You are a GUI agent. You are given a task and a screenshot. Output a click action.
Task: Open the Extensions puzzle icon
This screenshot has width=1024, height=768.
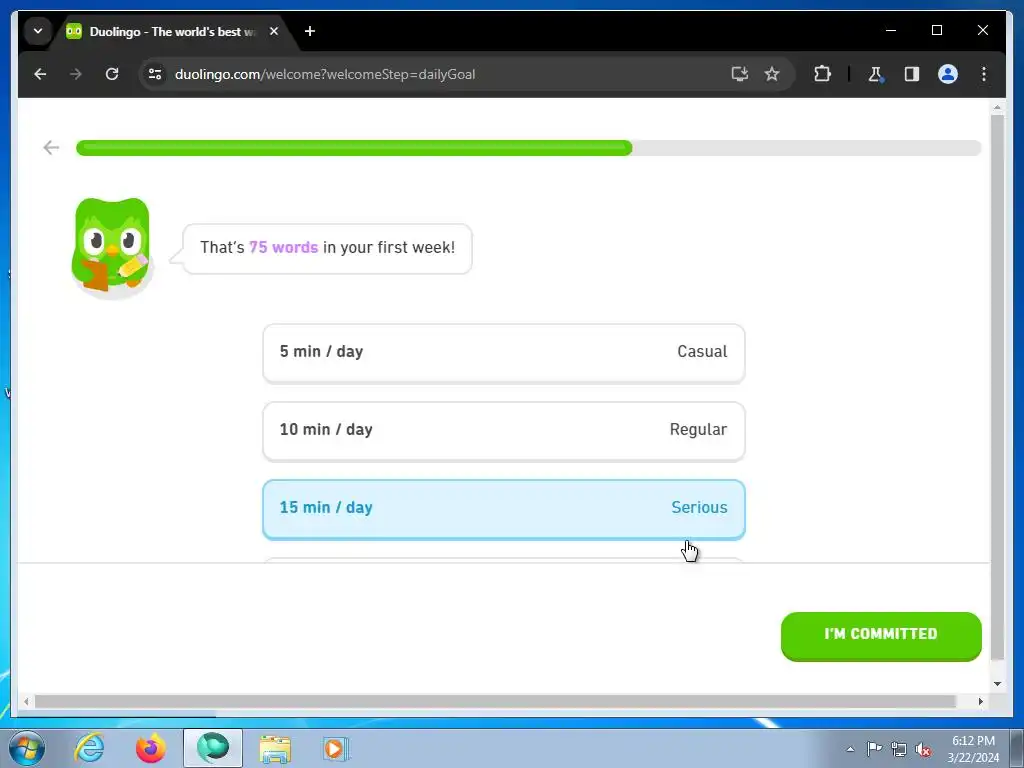(x=822, y=74)
